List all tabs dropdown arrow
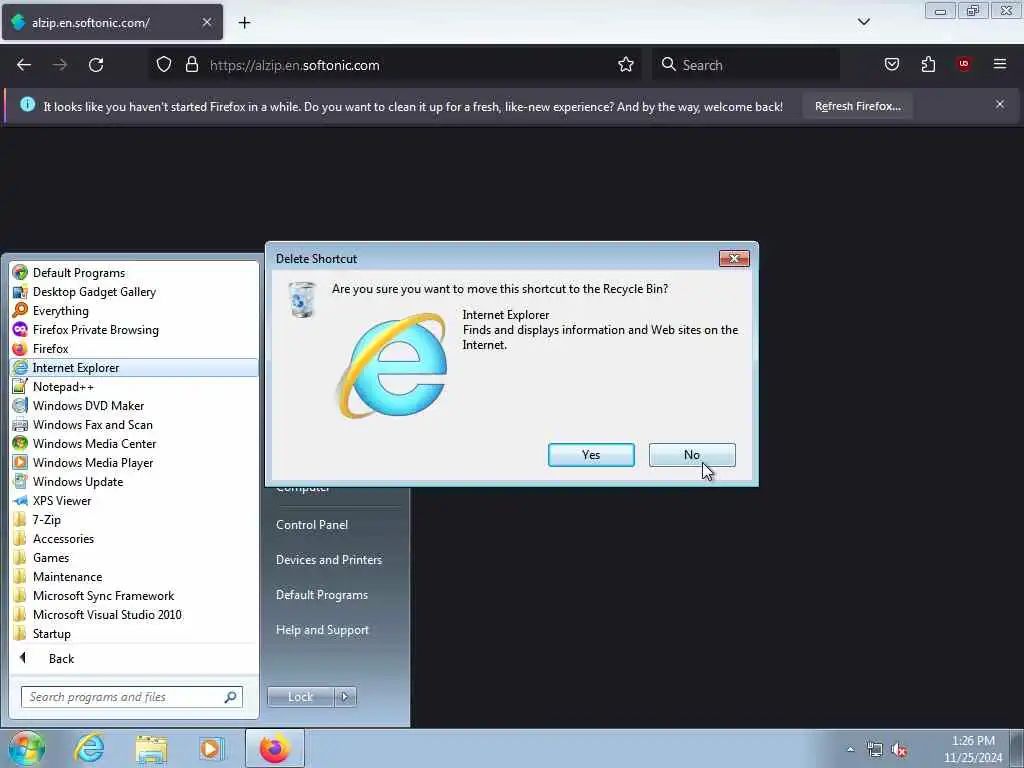 click(x=863, y=22)
